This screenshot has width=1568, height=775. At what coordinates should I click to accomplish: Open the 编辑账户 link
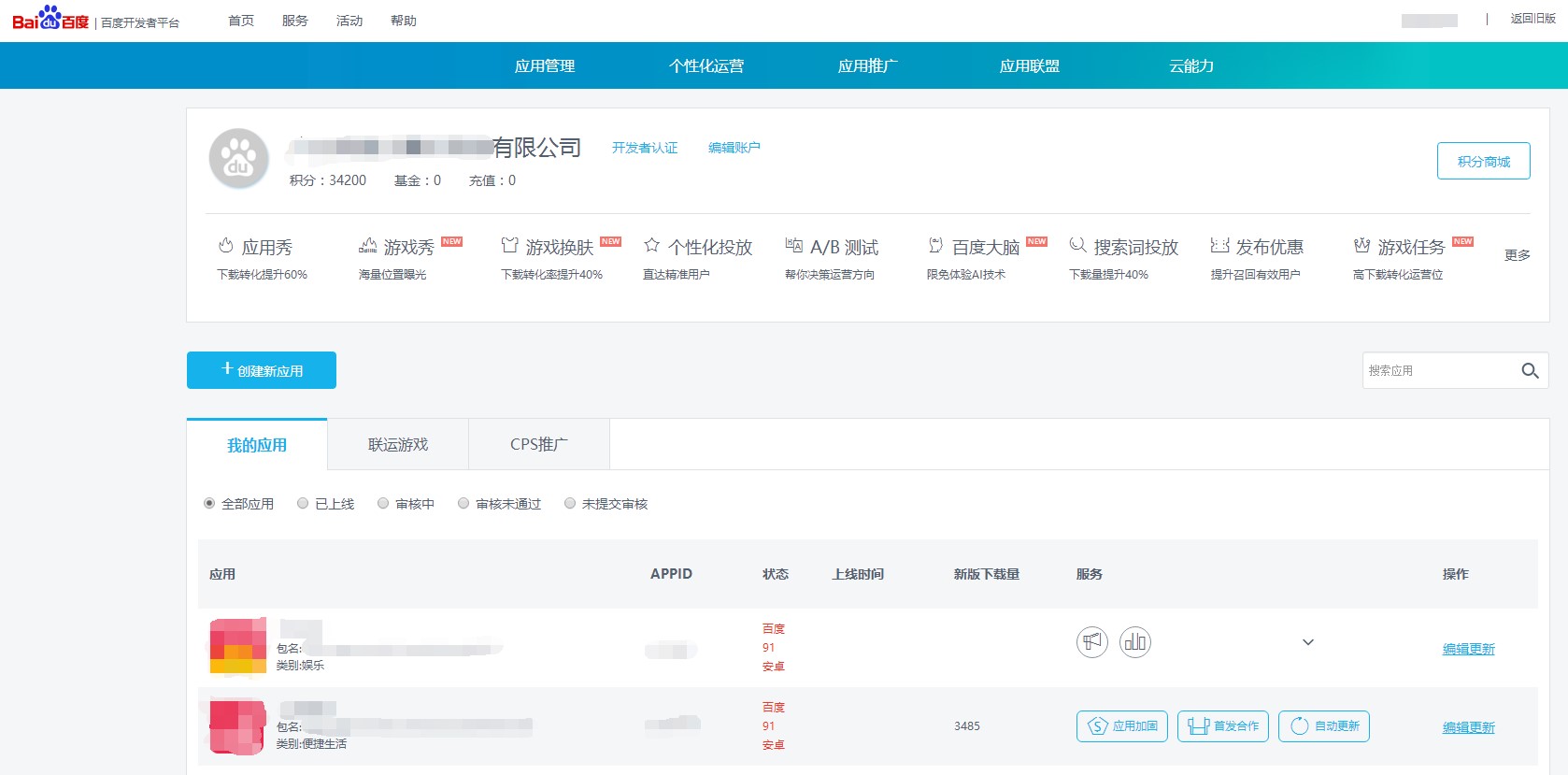(x=734, y=148)
